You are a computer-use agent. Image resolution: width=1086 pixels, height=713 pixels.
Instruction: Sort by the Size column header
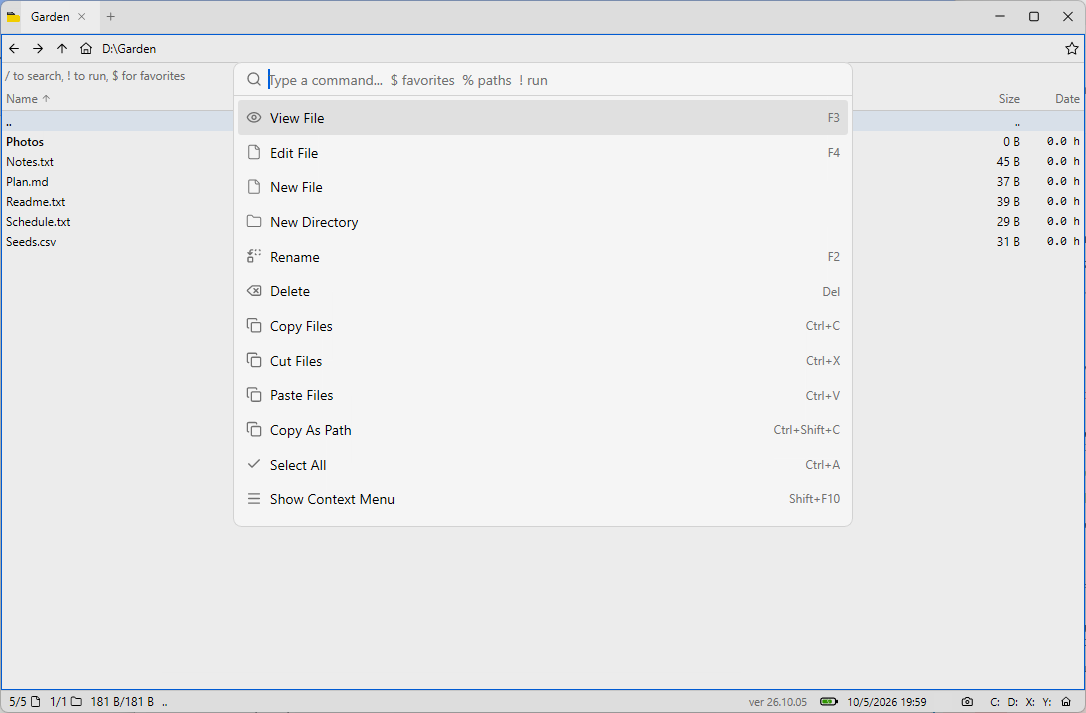(x=1009, y=98)
